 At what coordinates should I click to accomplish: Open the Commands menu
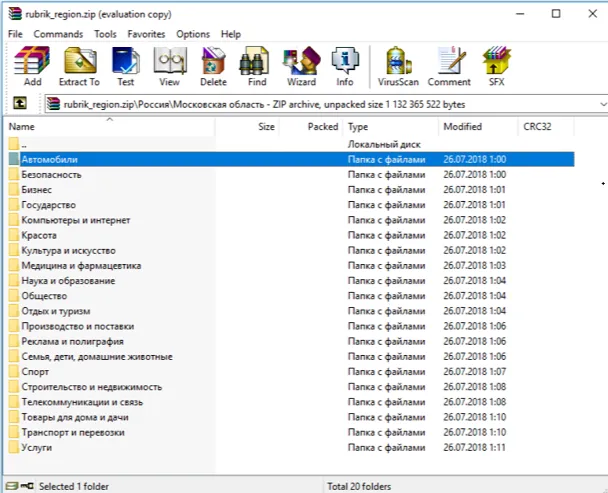tap(58, 34)
